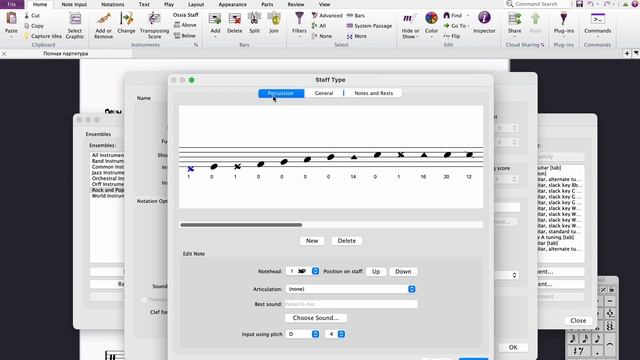The height and width of the screenshot is (360, 640).
Task: Click in the Command Search field
Action: pyautogui.click(x=539, y=4)
